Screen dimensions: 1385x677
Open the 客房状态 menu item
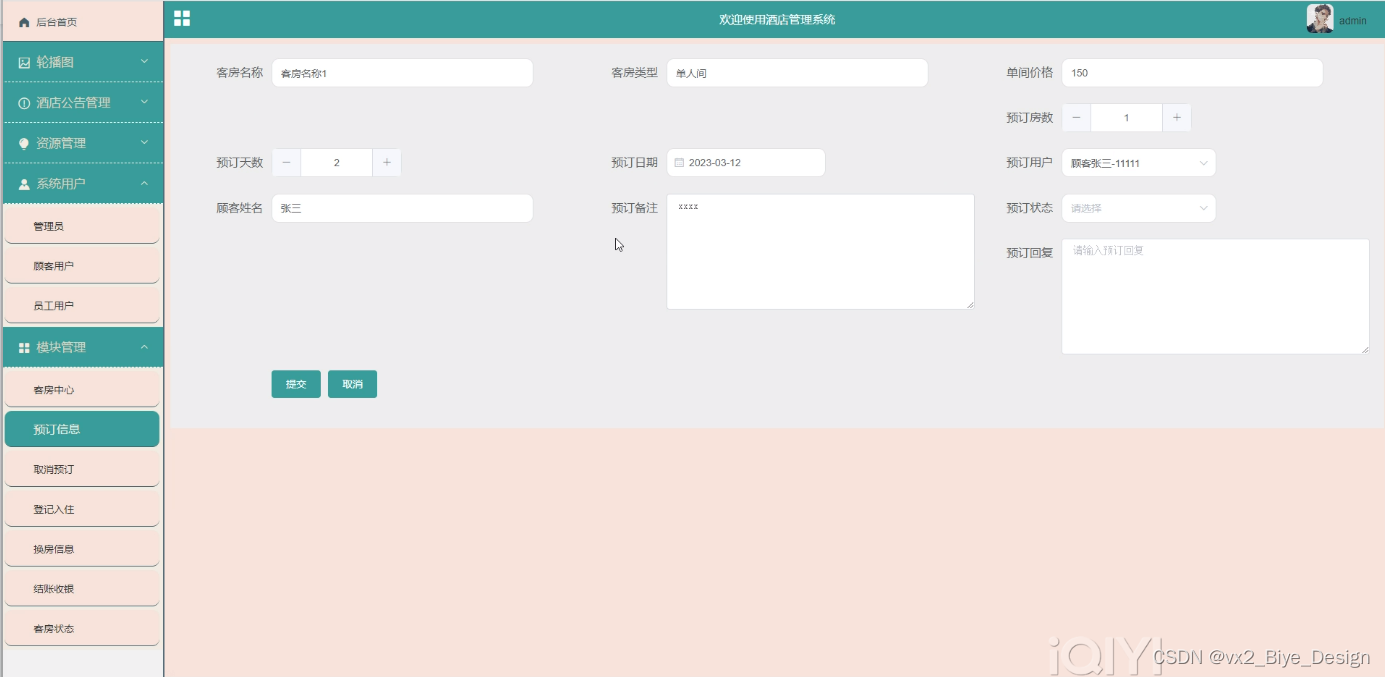pyautogui.click(x=82, y=629)
